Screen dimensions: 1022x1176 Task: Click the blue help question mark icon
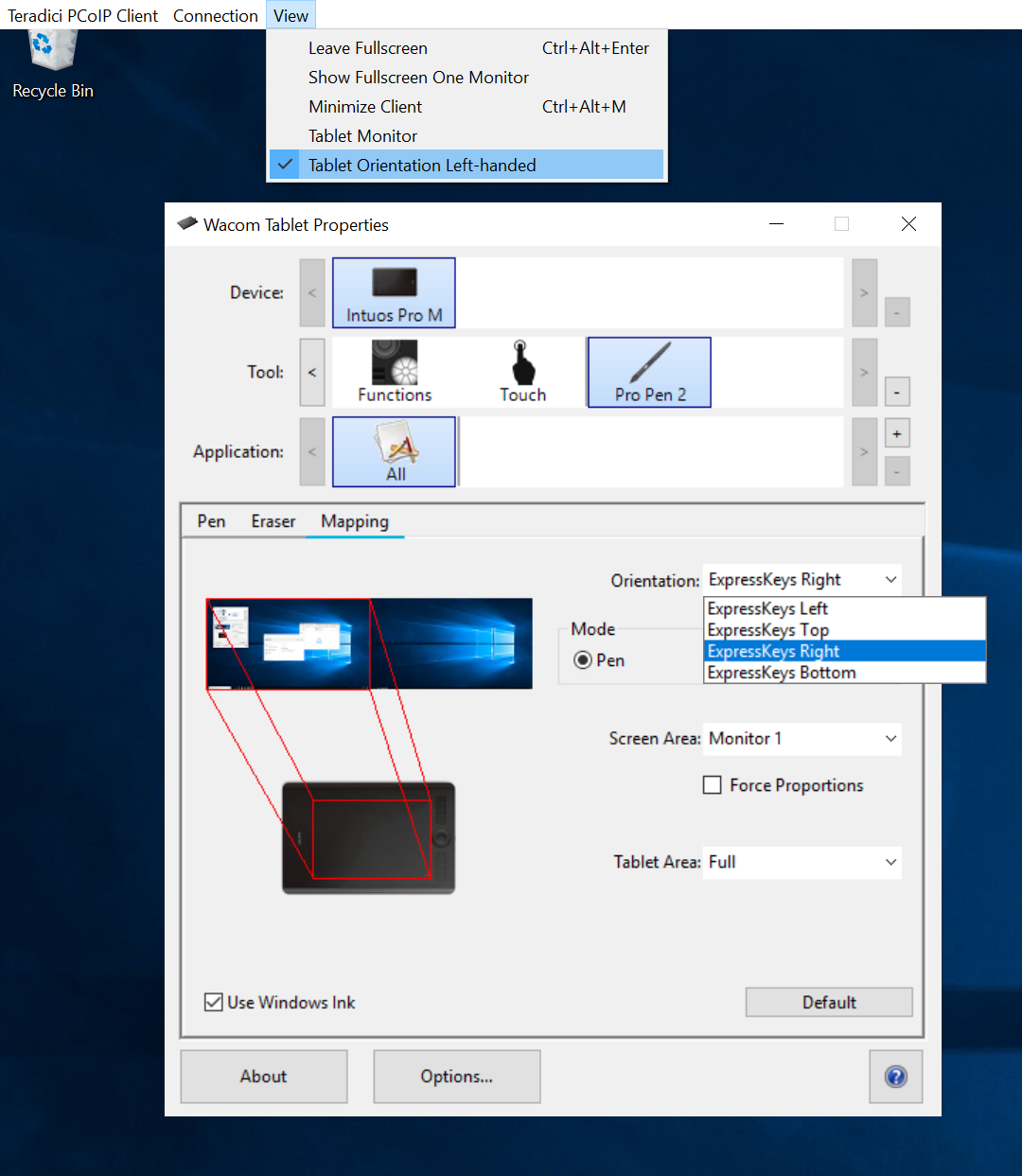point(895,1077)
